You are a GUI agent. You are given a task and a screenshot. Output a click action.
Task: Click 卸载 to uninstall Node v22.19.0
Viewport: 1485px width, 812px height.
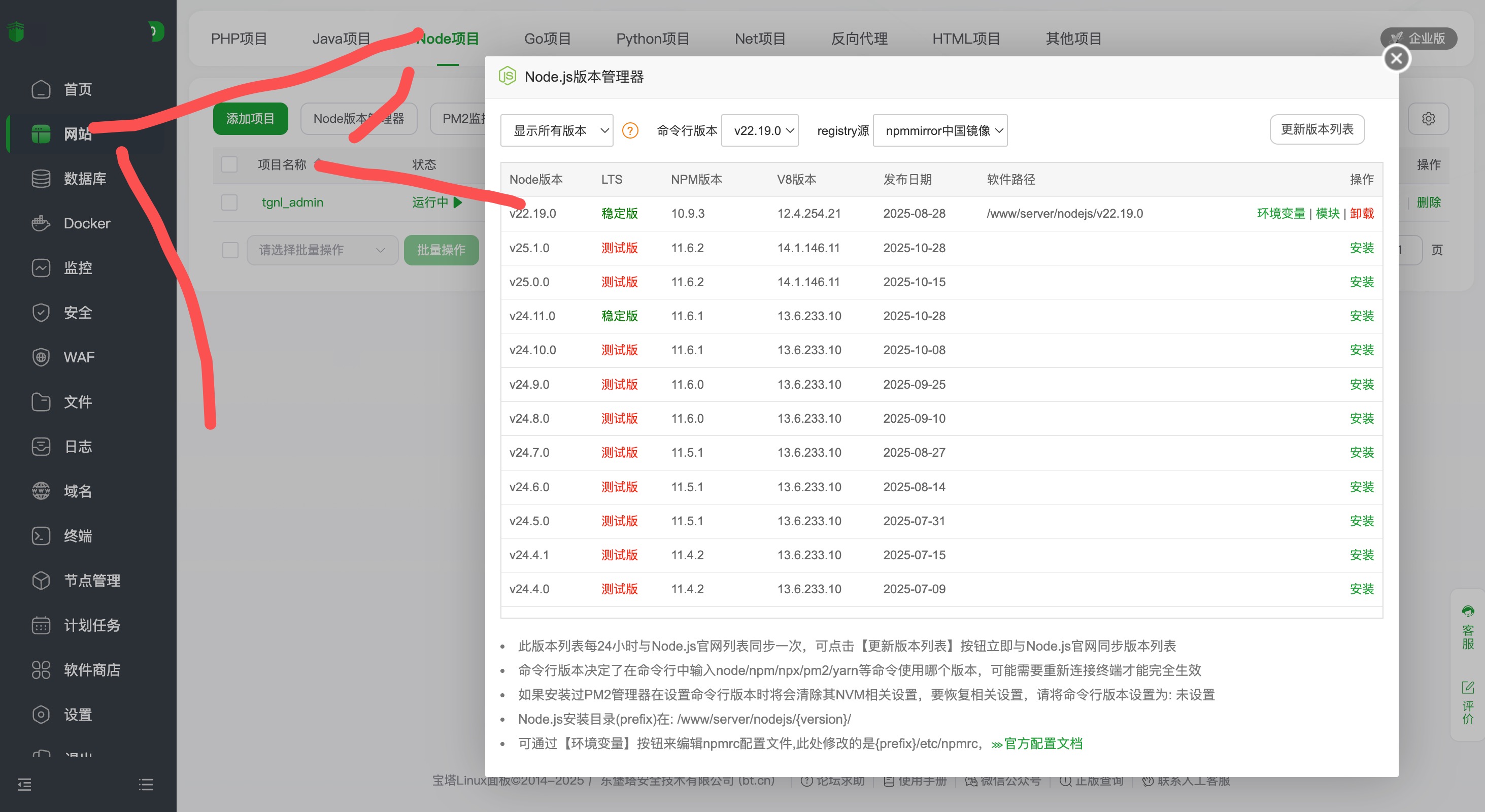tap(1362, 213)
